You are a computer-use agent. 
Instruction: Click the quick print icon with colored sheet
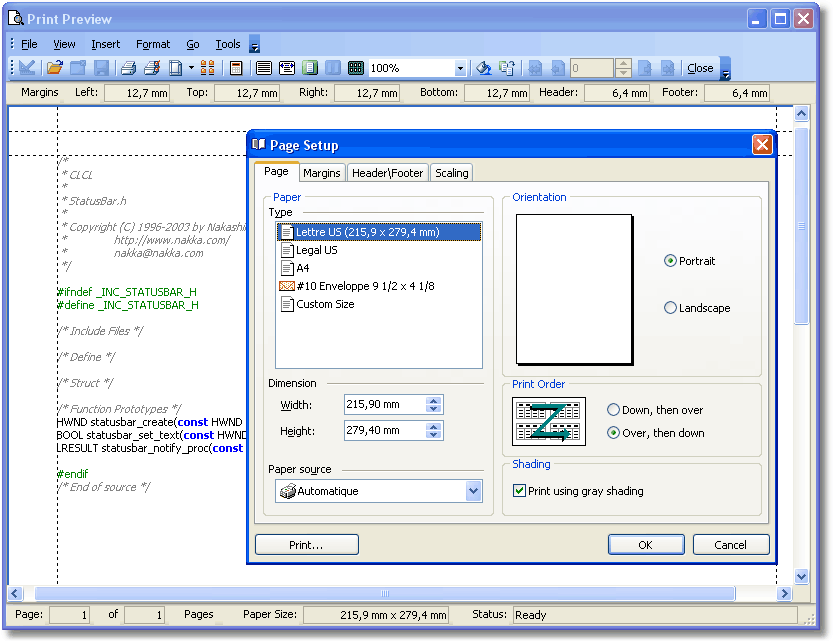tap(152, 68)
